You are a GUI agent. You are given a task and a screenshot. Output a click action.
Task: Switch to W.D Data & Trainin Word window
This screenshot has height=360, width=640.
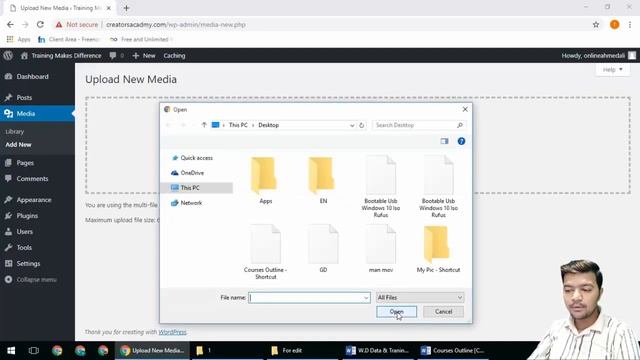(x=378, y=350)
